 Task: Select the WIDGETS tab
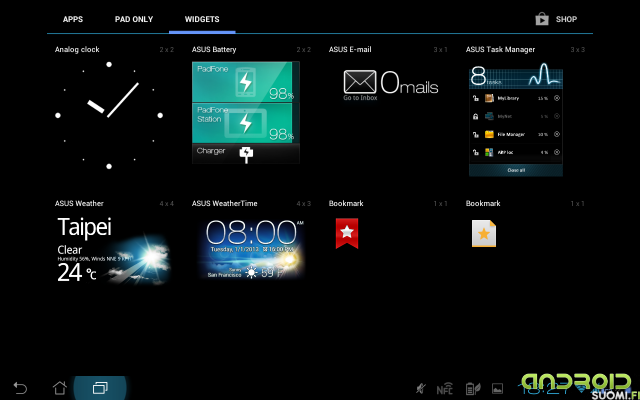click(x=202, y=19)
